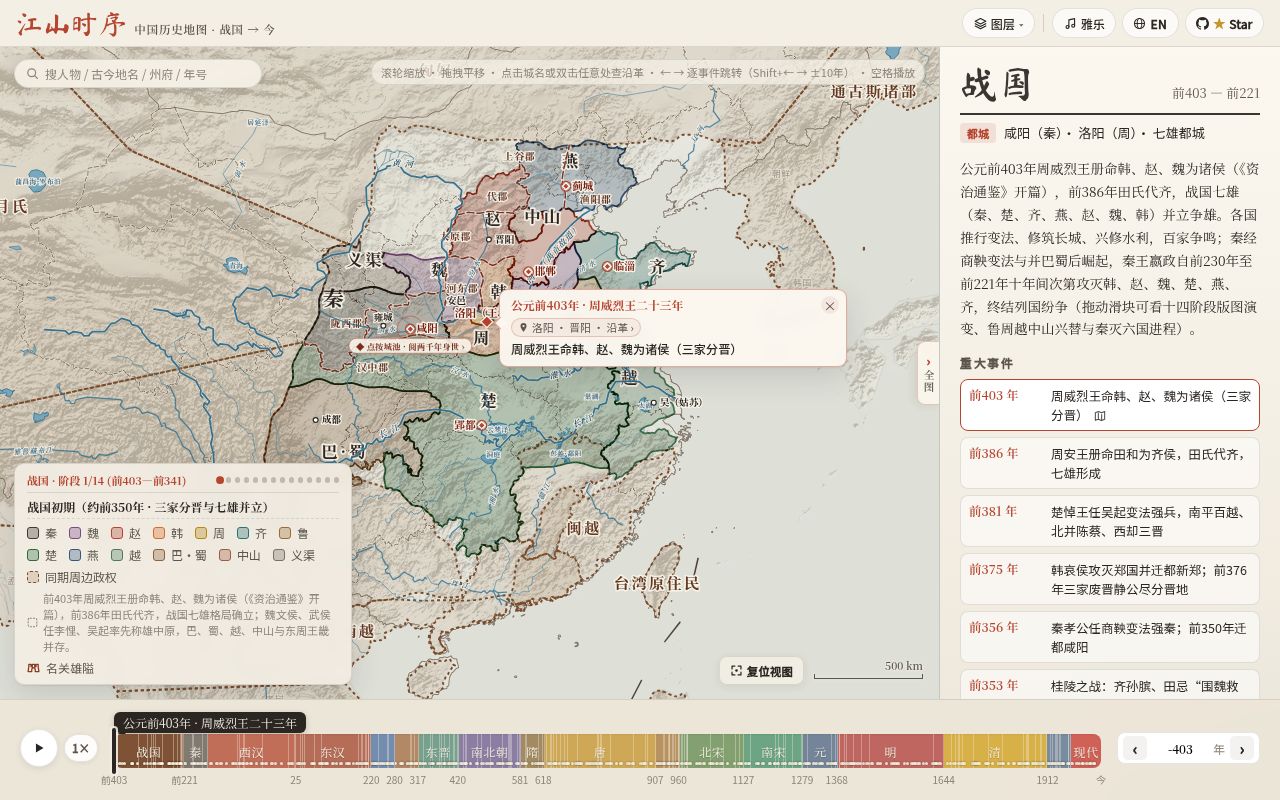Select the first stage dot in legend
Viewport: 1280px width, 800px height.
pos(220,480)
